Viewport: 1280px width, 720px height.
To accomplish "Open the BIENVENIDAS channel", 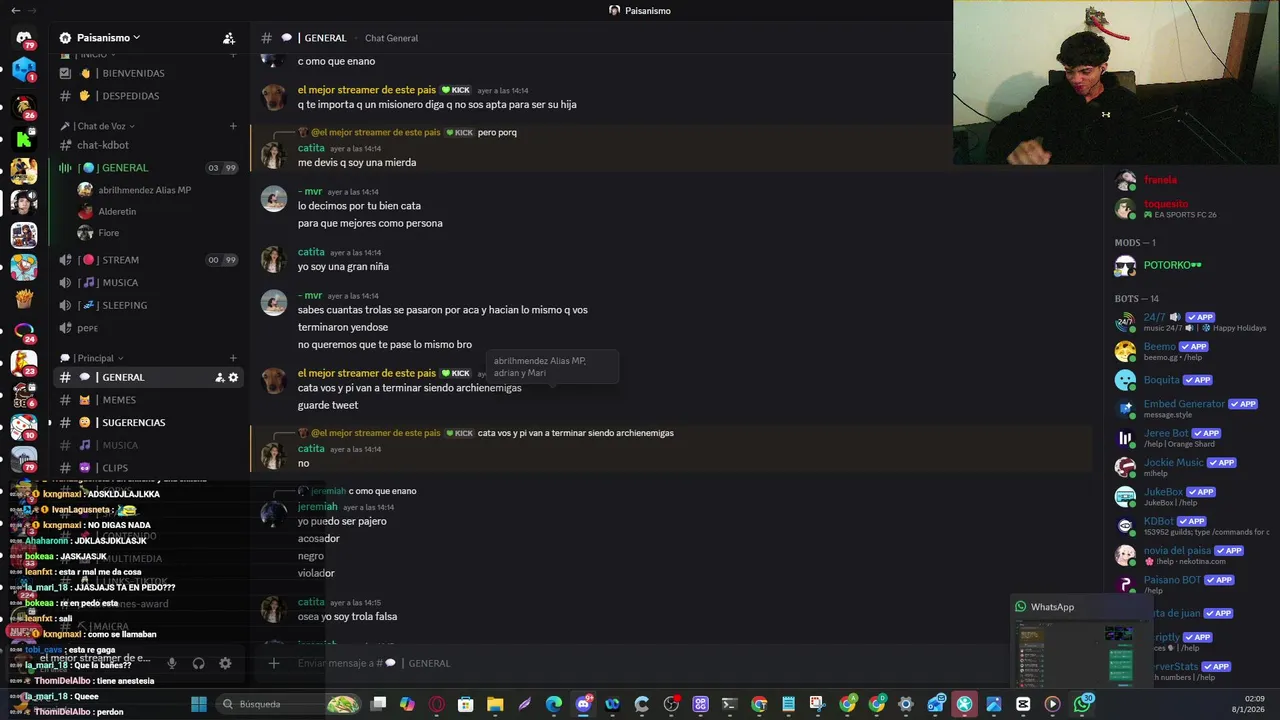I will (150, 73).
